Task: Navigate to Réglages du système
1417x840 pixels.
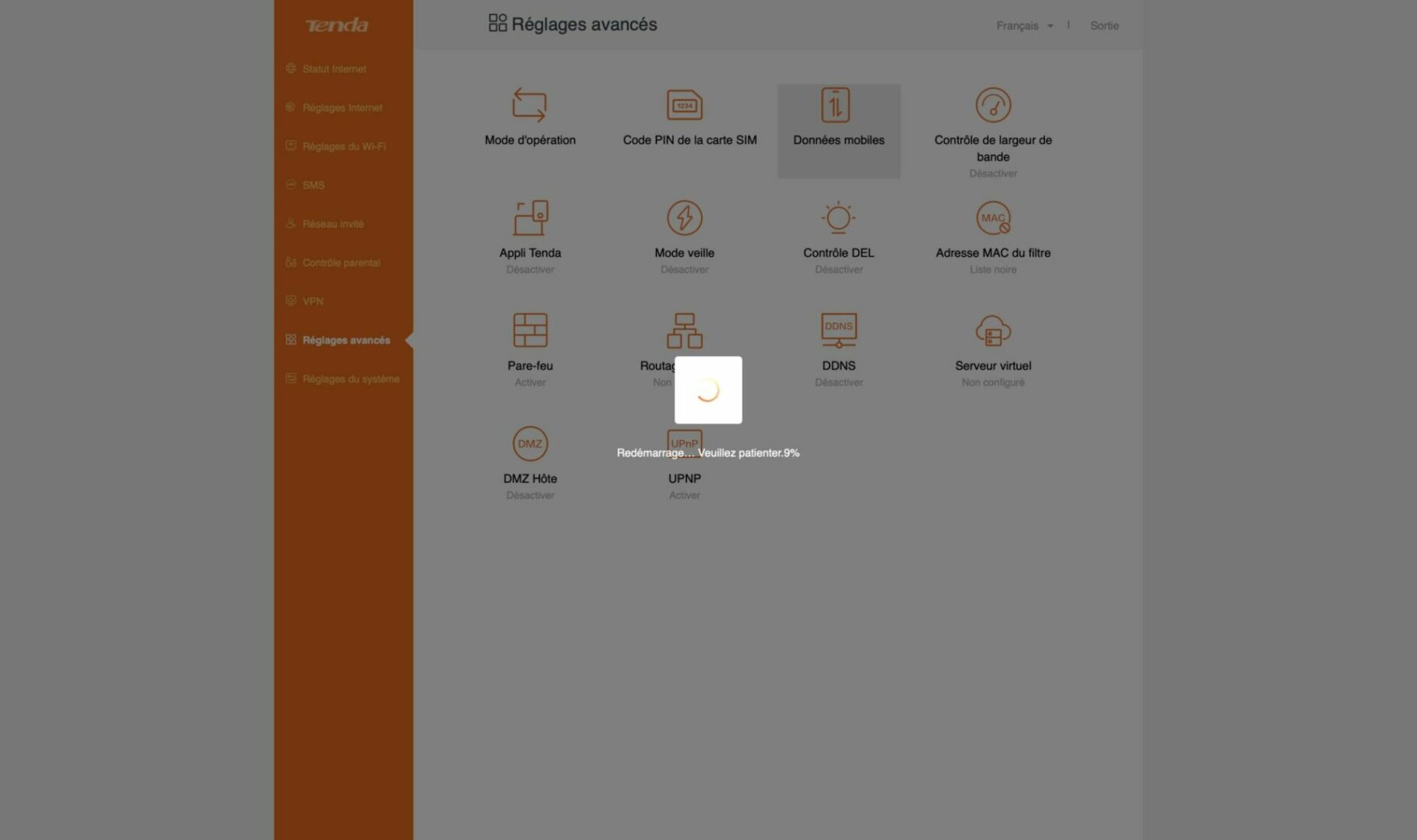Action: (350, 379)
